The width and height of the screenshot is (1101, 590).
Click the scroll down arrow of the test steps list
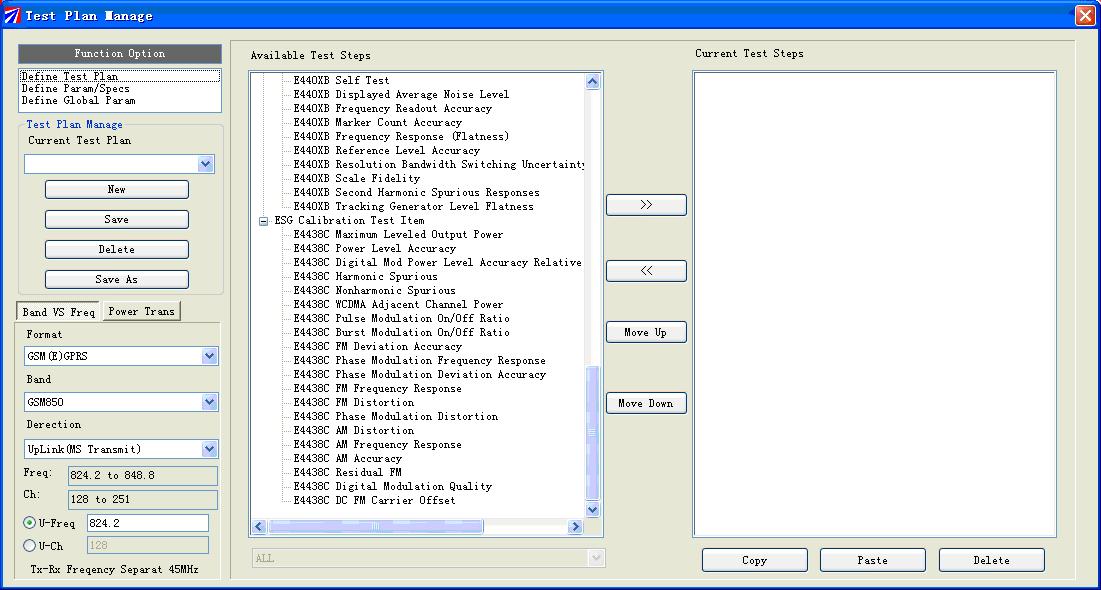pos(593,510)
